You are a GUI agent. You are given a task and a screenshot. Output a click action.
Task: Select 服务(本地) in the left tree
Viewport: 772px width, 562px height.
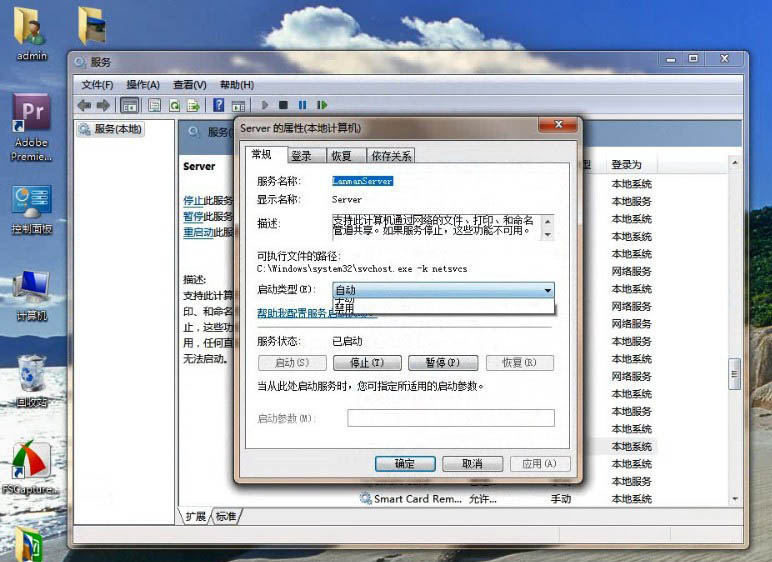click(111, 129)
